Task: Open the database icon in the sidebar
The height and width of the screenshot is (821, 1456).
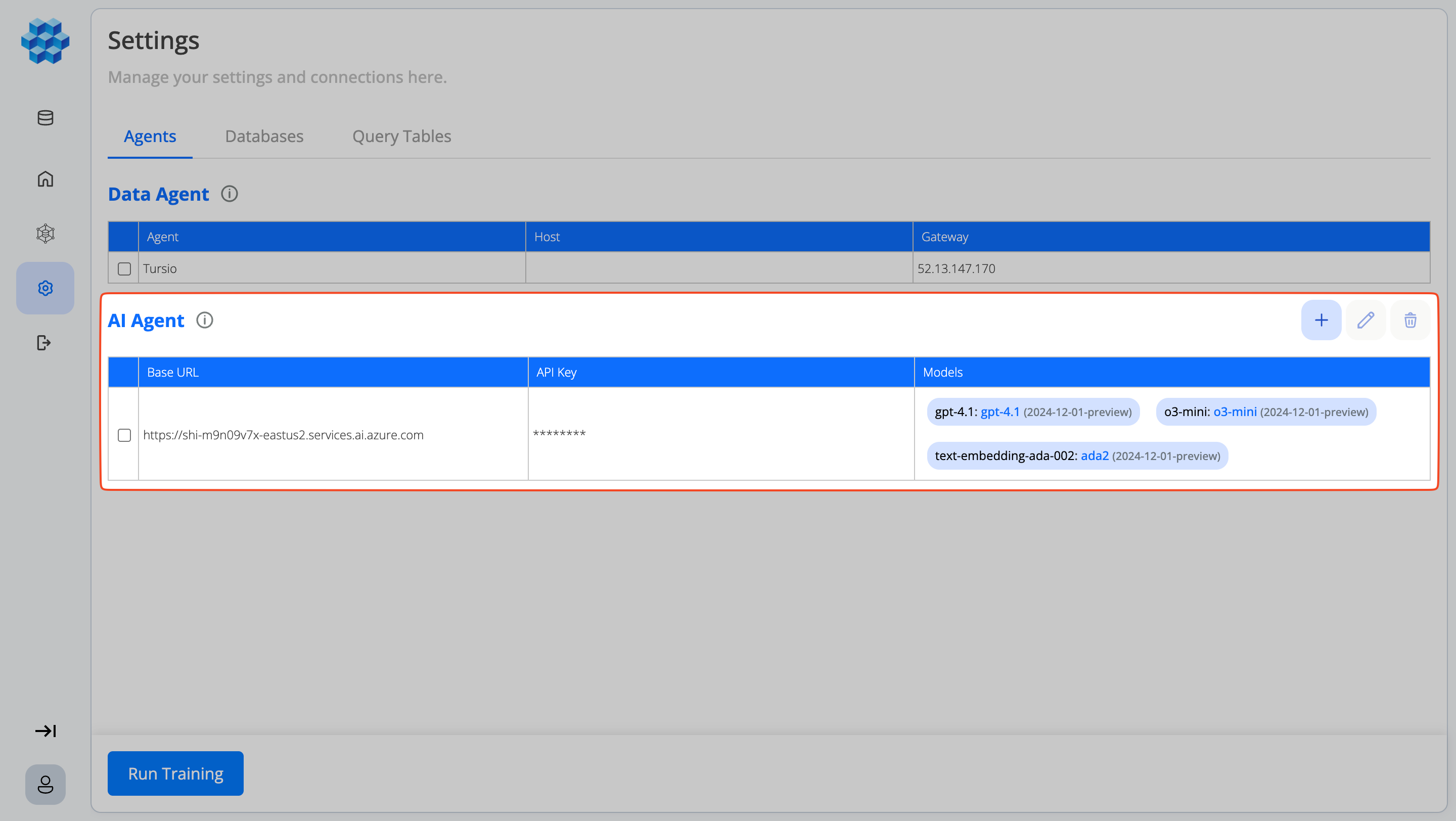Action: coord(44,118)
